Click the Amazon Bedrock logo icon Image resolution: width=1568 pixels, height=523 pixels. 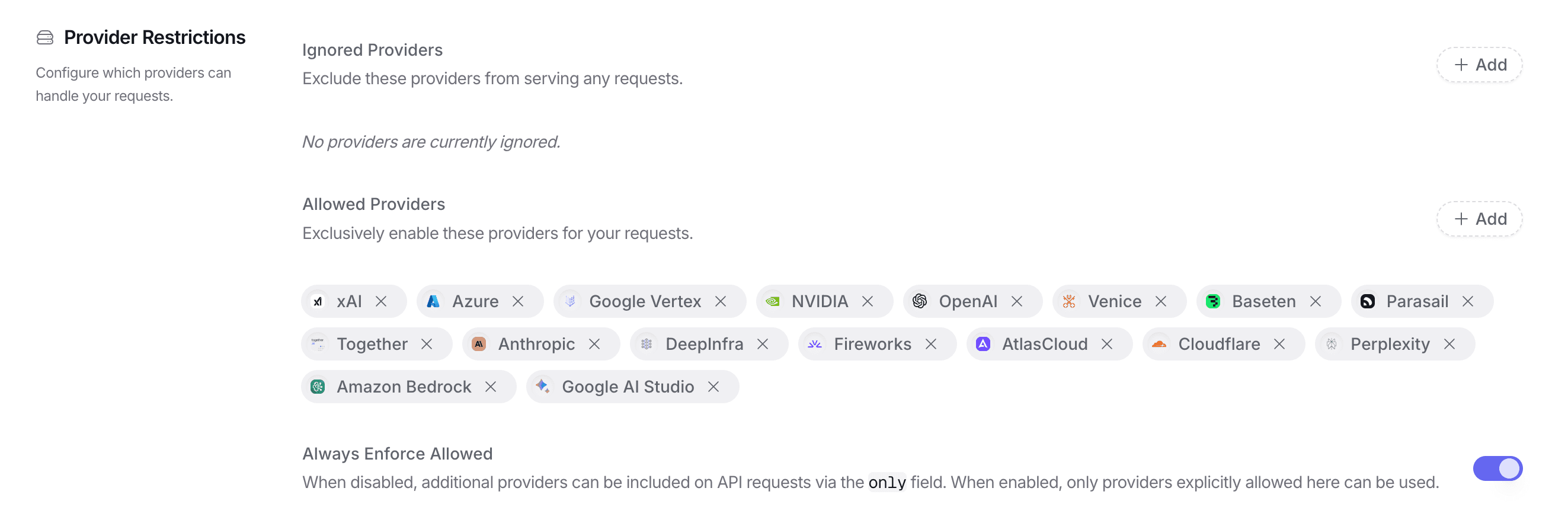pyautogui.click(x=318, y=387)
